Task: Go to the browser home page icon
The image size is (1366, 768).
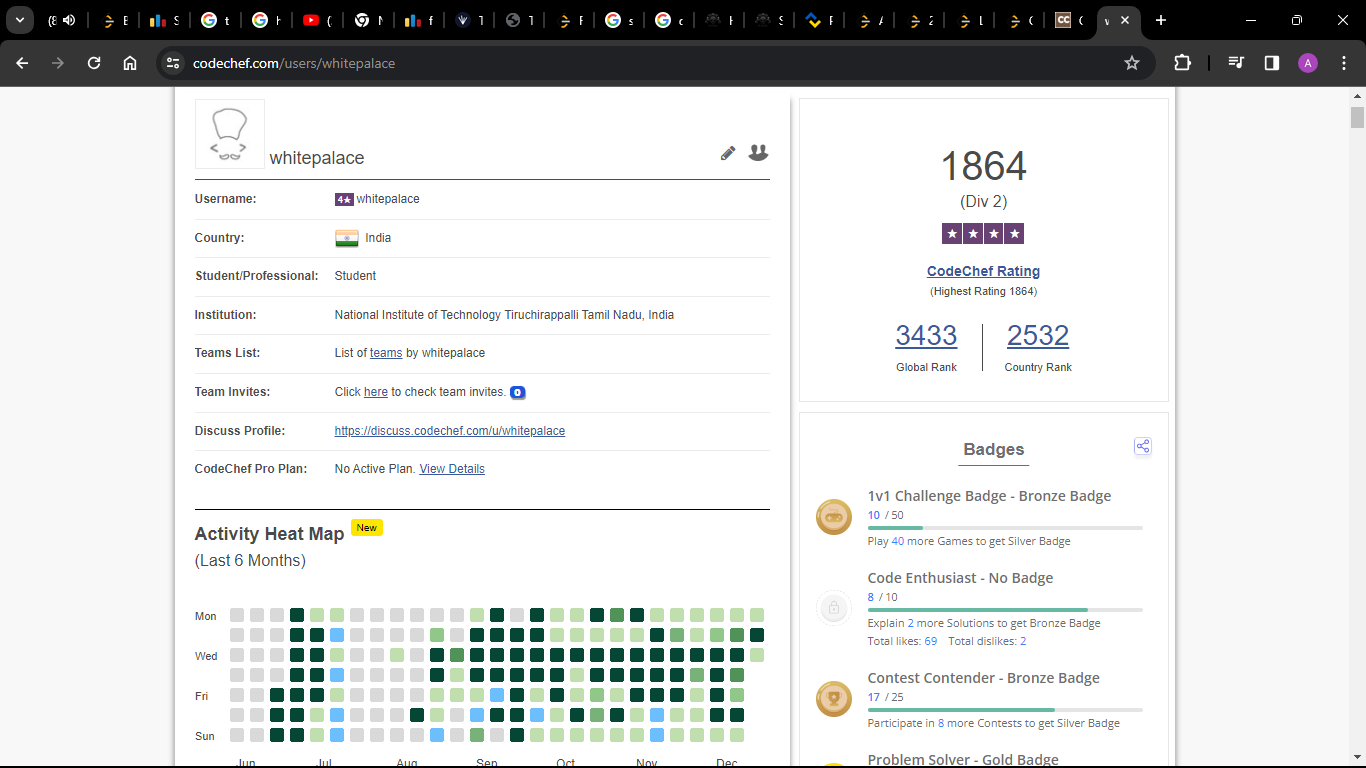Action: coord(130,63)
